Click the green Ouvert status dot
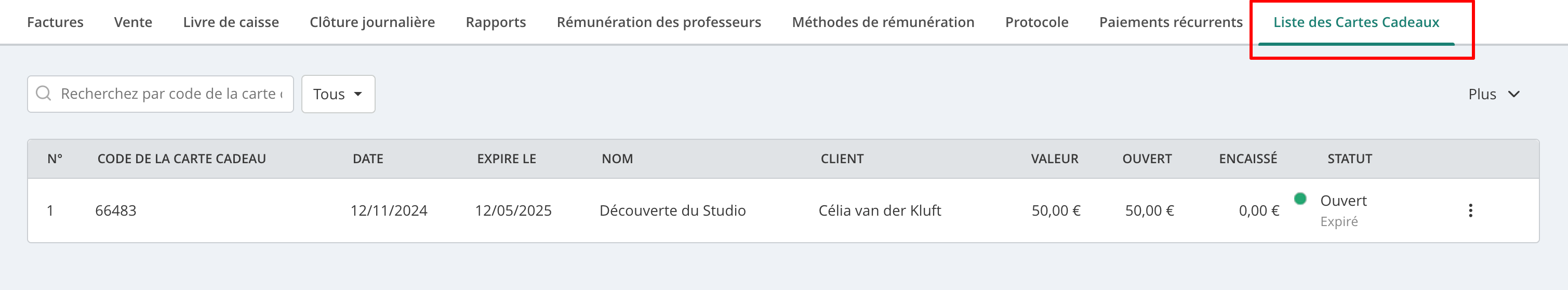Screen dimensions: 1568x290 [x=1299, y=199]
